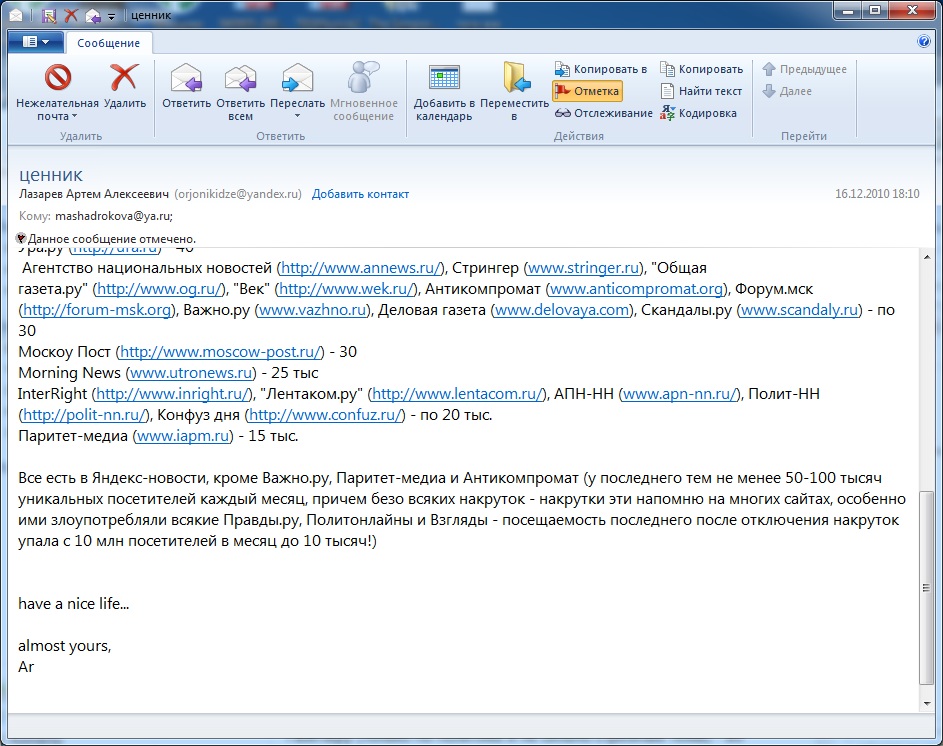943x746 pixels.
Task: Toggle Отслеживание (watch) for this conversation
Action: coord(603,113)
